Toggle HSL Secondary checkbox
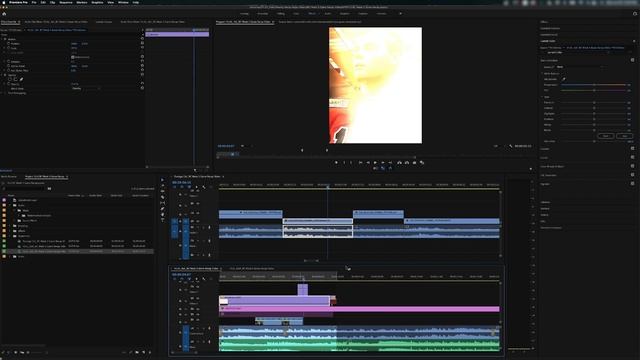 click(x=632, y=175)
